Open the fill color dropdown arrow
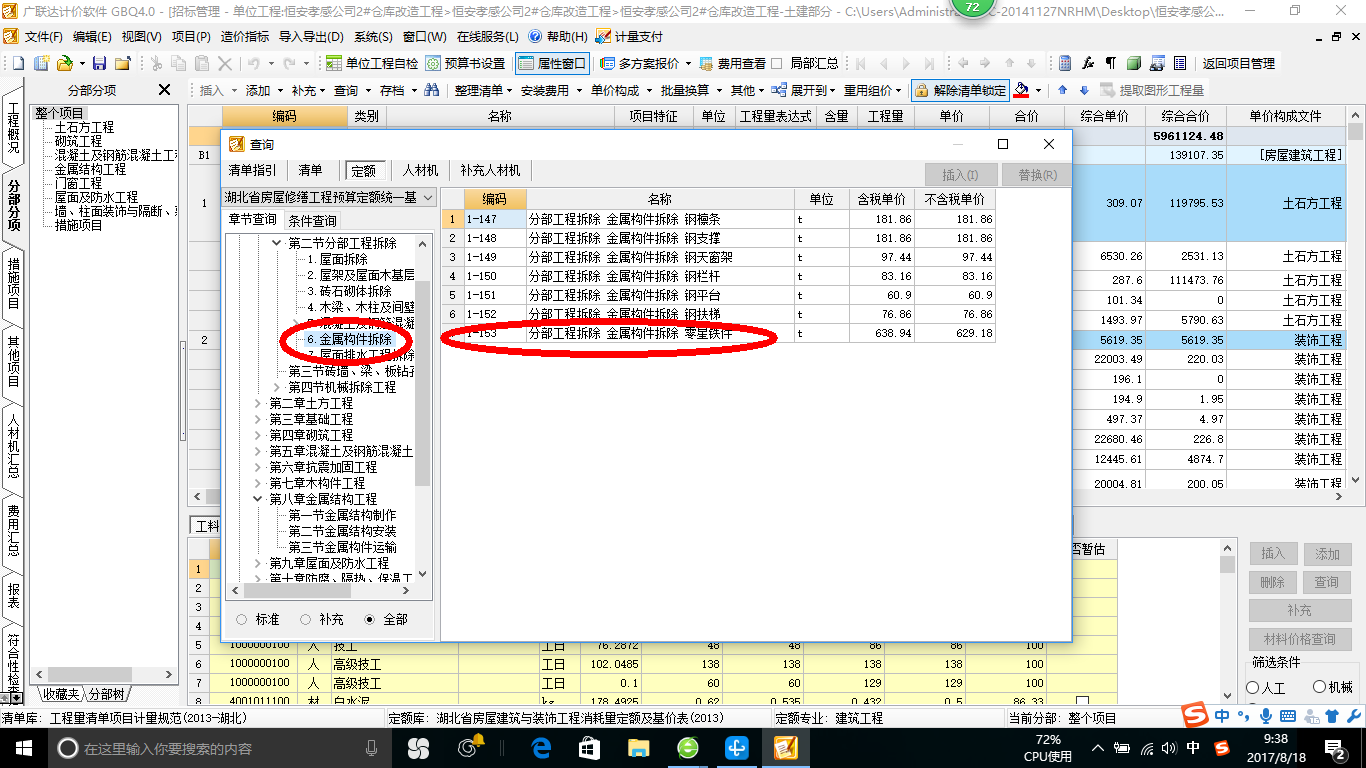 click(1038, 90)
